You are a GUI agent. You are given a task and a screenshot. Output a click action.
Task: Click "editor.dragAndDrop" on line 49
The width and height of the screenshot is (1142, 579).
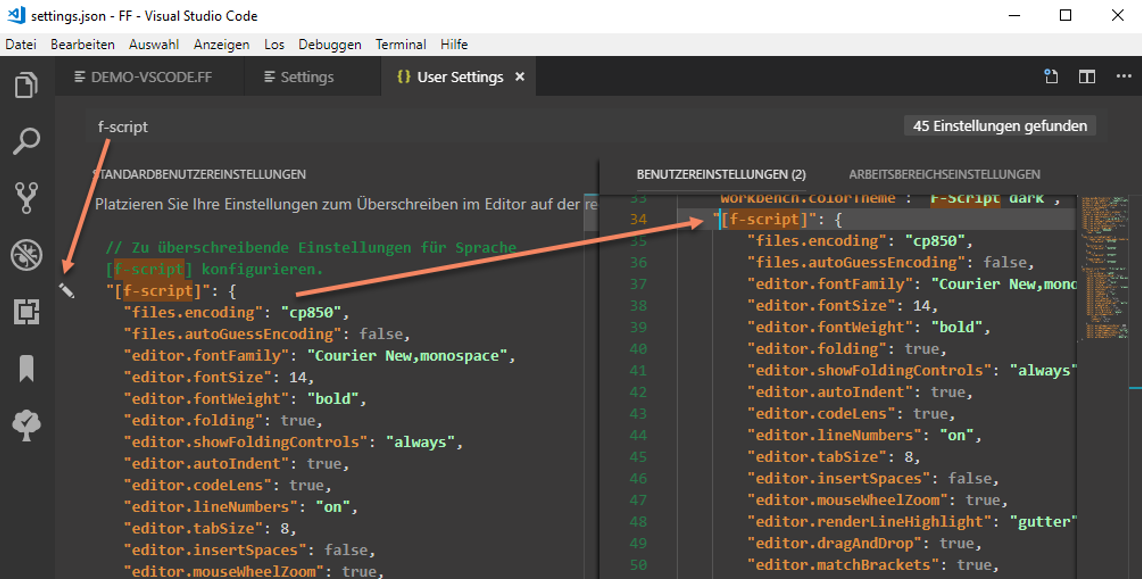pyautogui.click(x=835, y=543)
